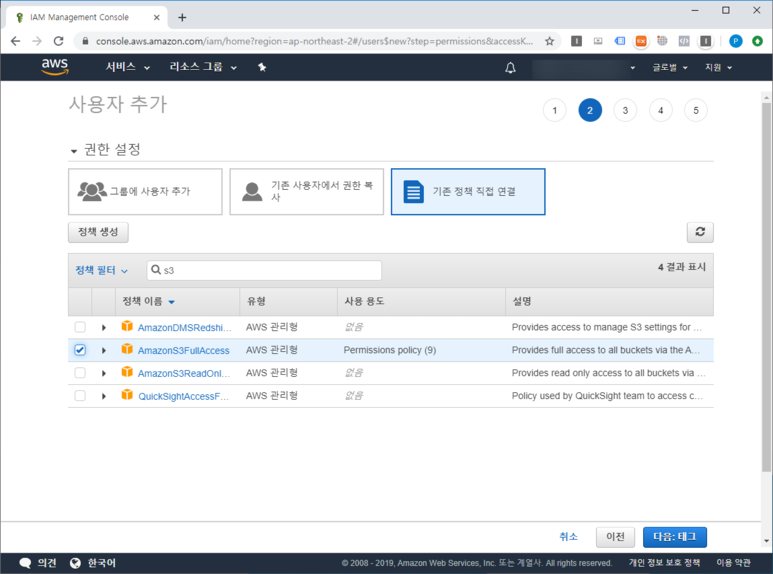Click the 정책 생성 button
Viewport: 773px width, 574px height.
point(98,232)
